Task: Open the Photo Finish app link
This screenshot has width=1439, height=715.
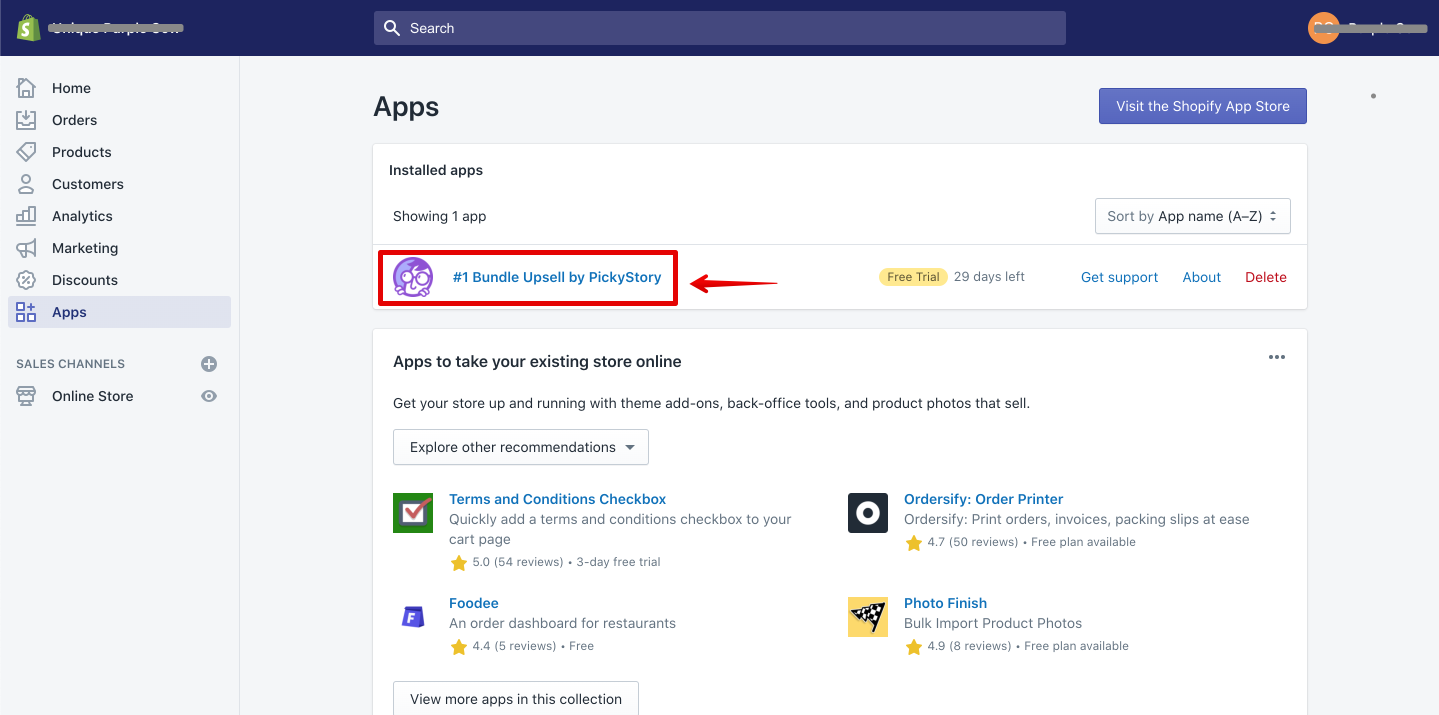Action: coord(945,603)
